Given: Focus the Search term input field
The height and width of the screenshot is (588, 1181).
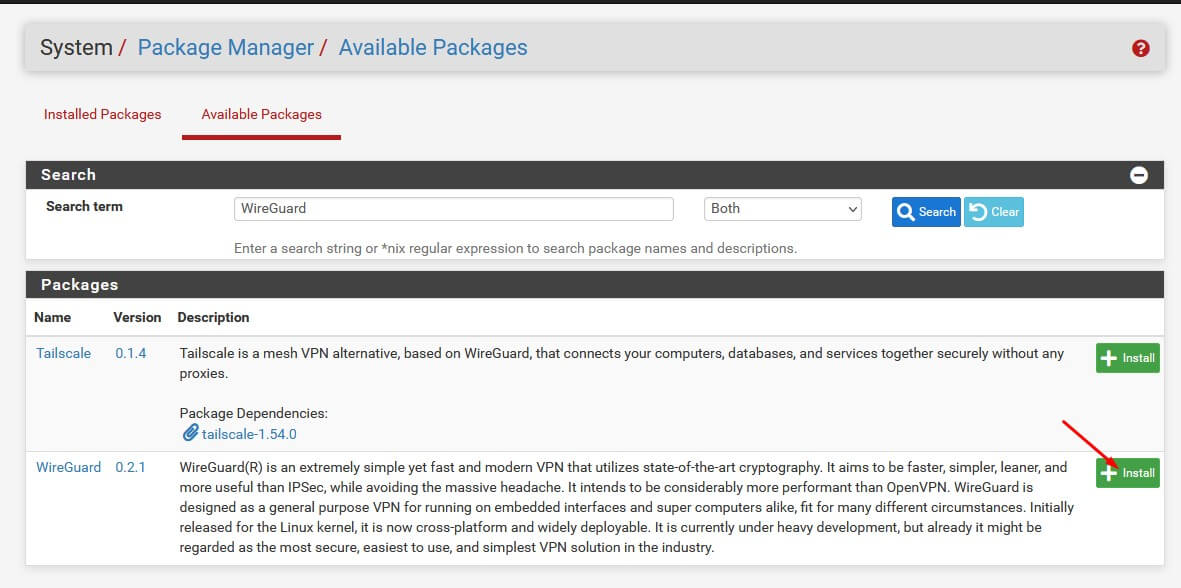Looking at the screenshot, I should coord(453,209).
